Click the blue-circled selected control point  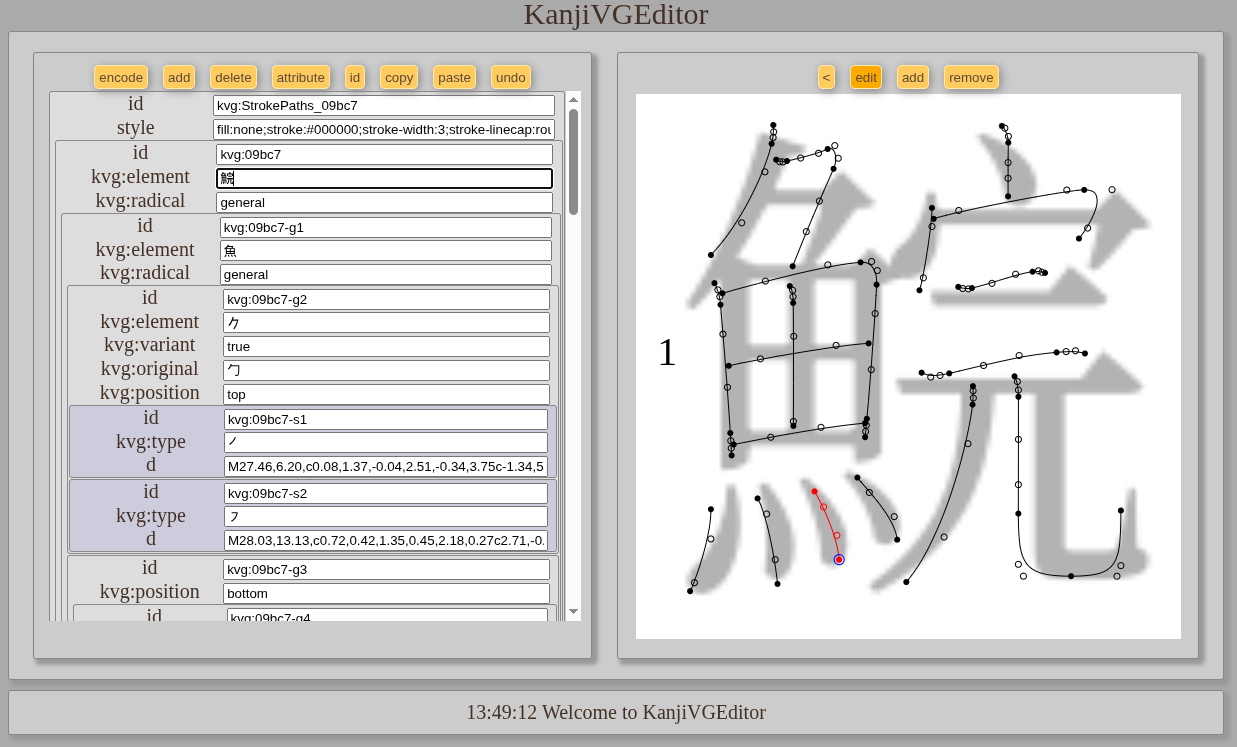(x=839, y=560)
